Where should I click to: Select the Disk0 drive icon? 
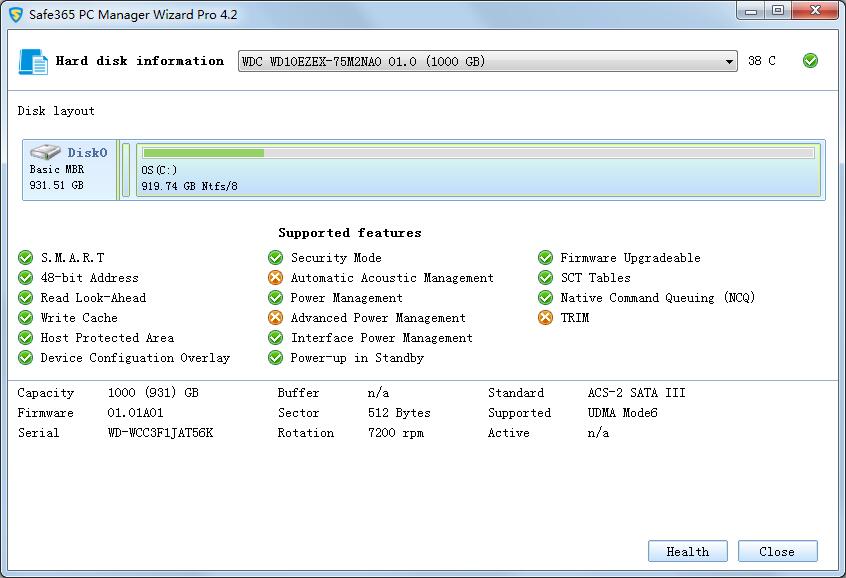pos(45,153)
